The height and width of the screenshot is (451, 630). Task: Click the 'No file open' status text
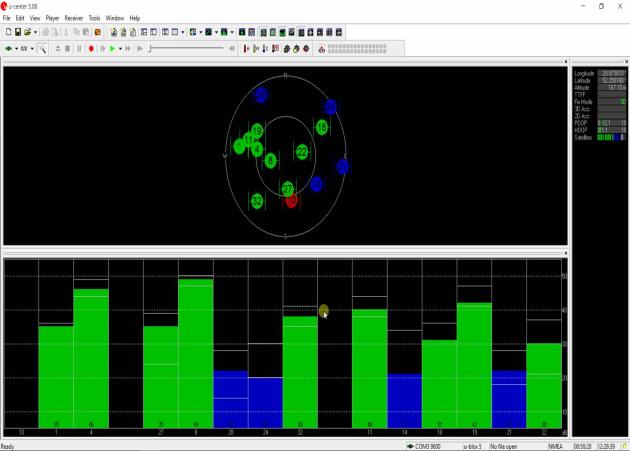pos(503,447)
